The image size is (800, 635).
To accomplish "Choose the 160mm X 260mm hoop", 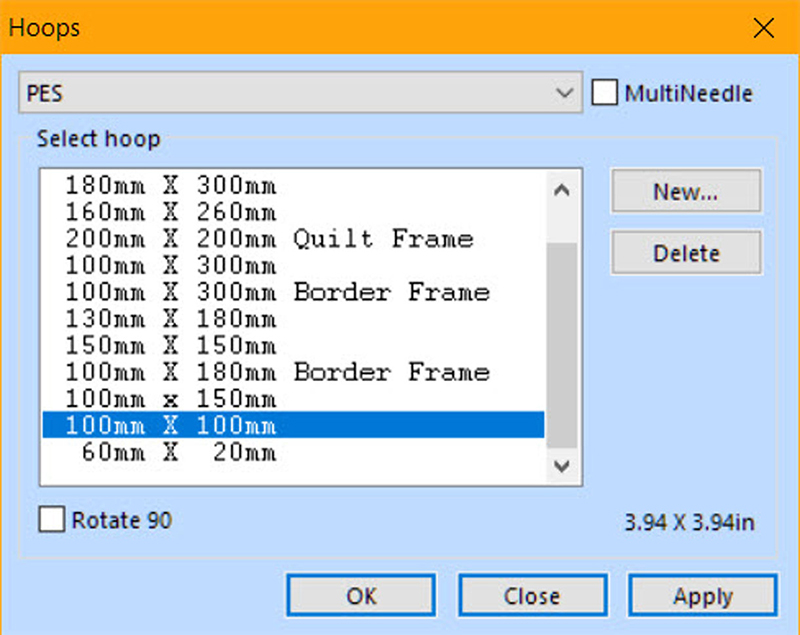I will pyautogui.click(x=170, y=212).
